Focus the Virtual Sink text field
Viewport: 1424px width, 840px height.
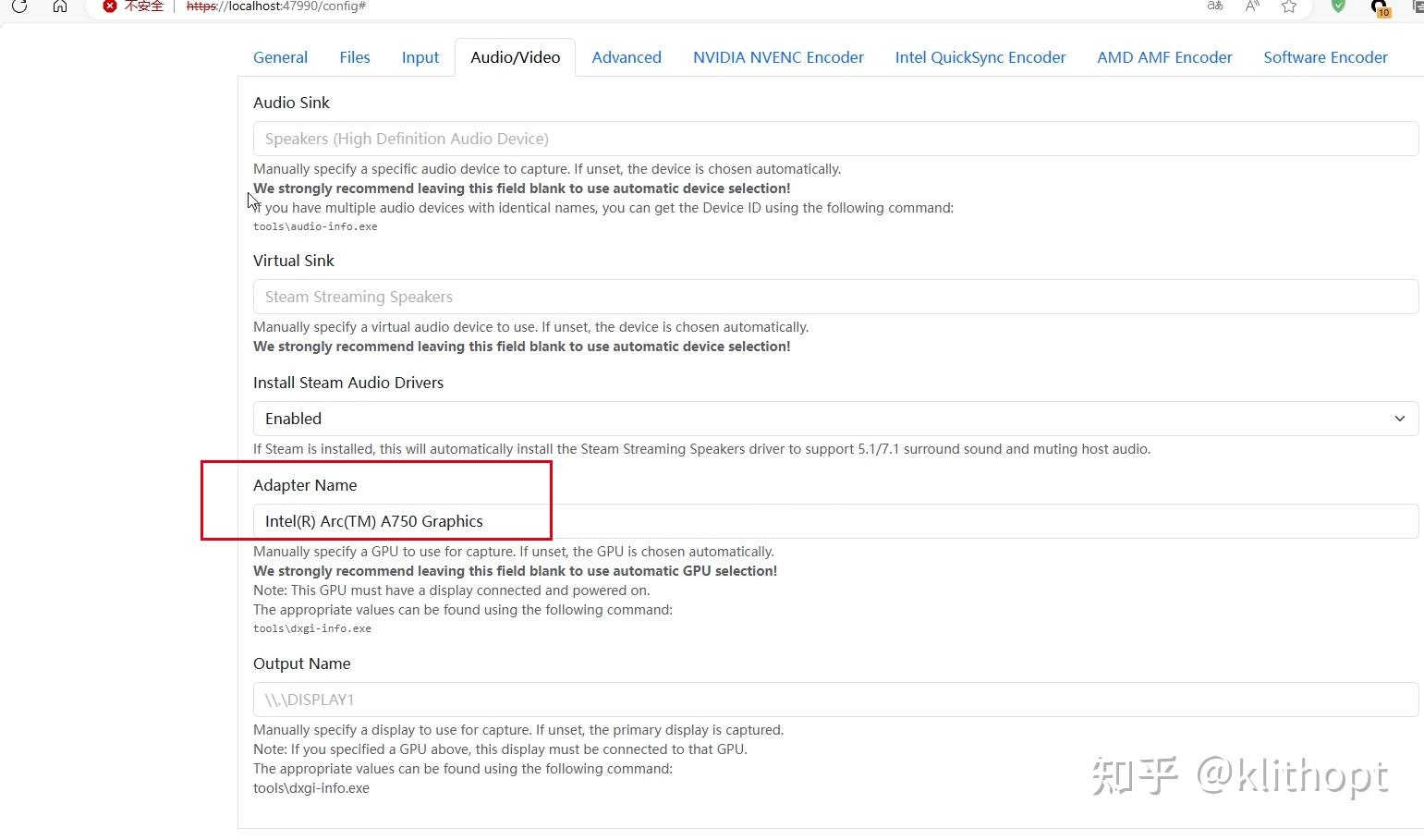point(835,297)
